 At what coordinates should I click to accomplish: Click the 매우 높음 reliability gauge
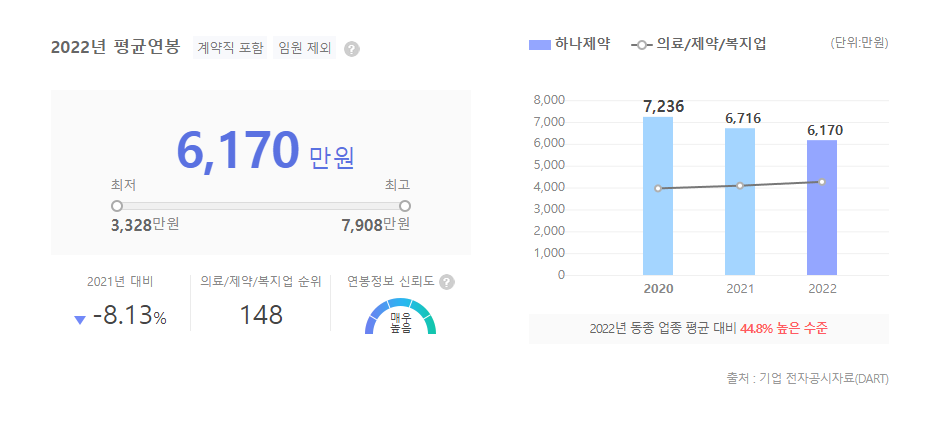[x=400, y=316]
